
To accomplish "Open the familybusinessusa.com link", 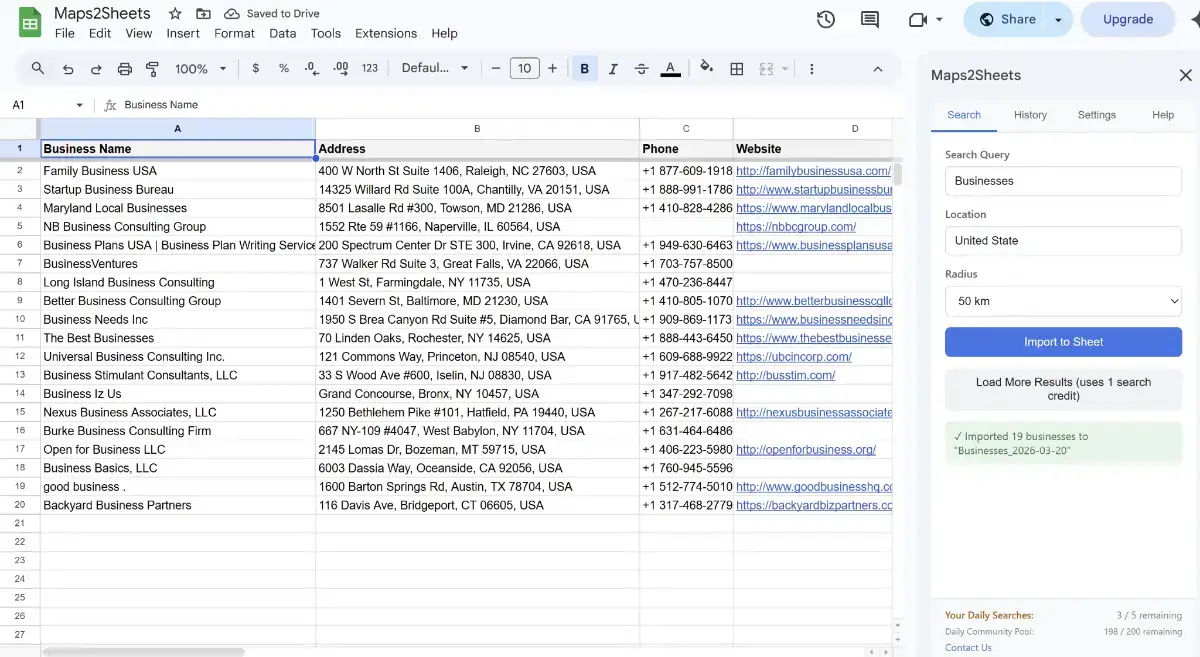I will (x=813, y=171).
